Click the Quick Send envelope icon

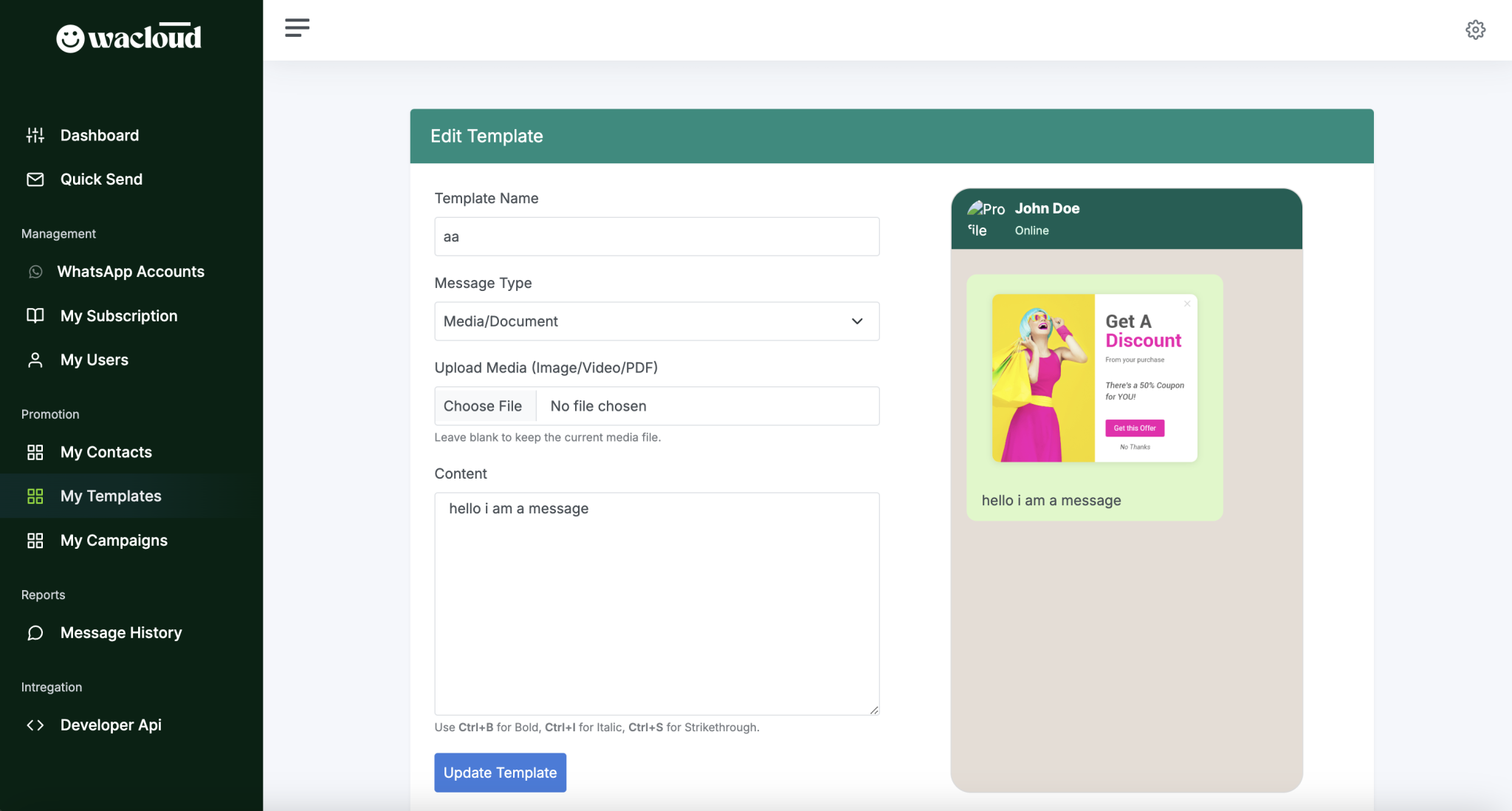(35, 179)
